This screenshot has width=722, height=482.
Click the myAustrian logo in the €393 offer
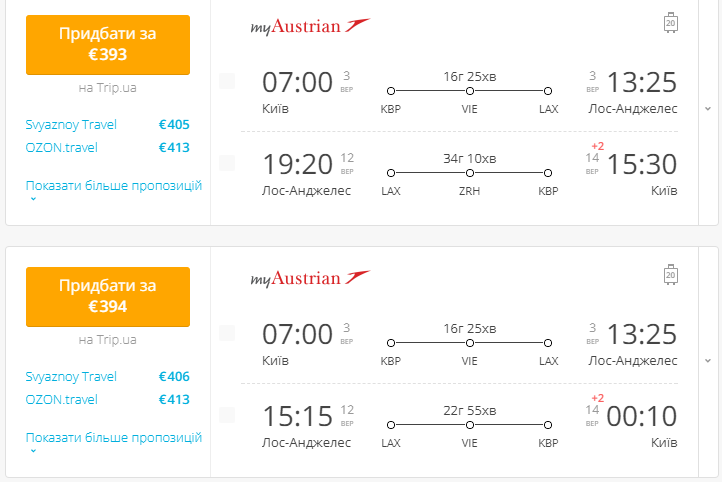click(x=310, y=26)
